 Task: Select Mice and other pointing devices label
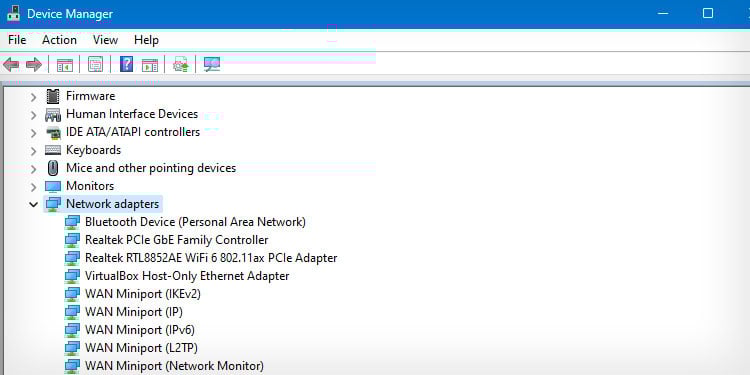click(151, 168)
